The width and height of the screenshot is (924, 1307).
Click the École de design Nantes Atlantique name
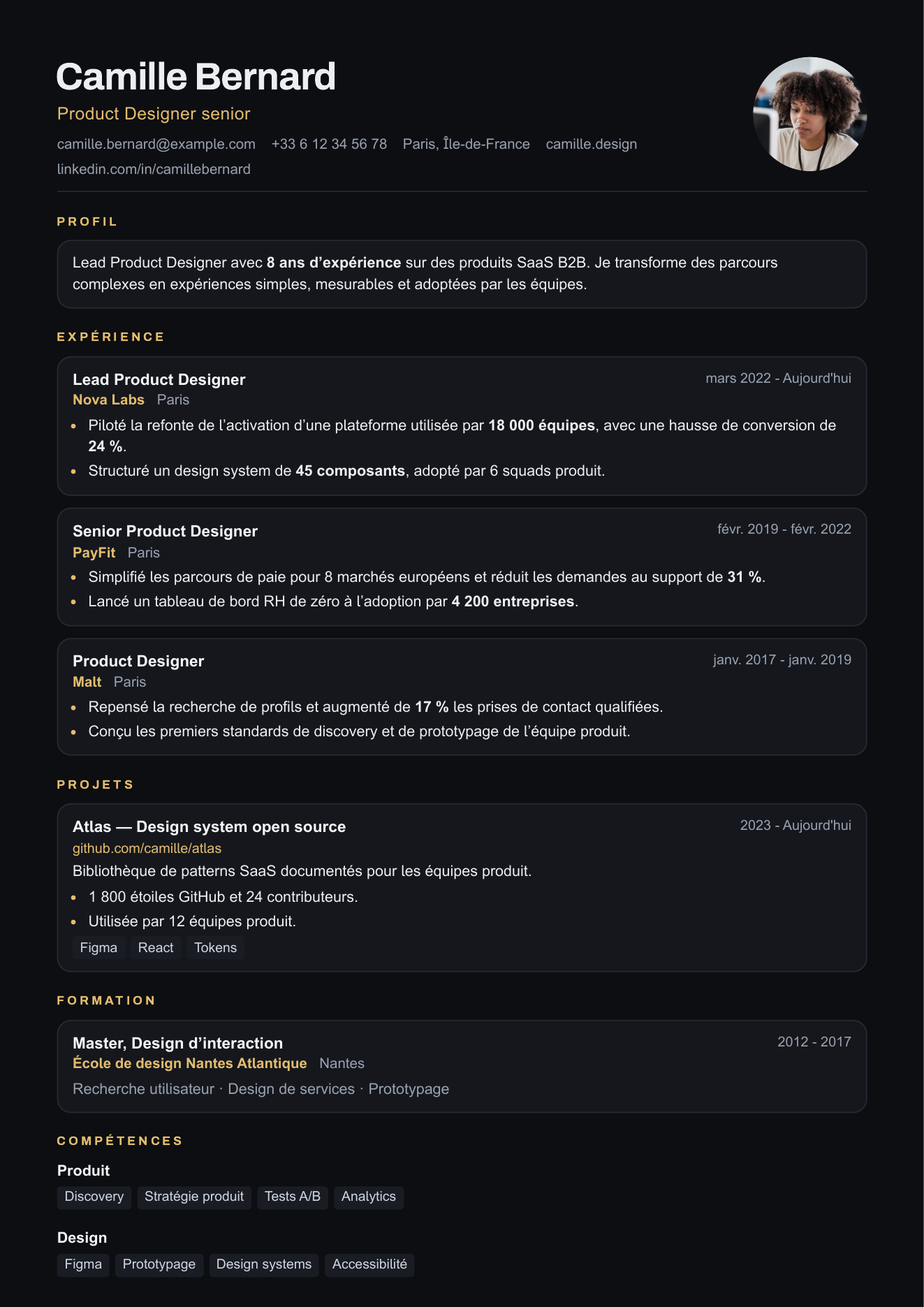190,1063
